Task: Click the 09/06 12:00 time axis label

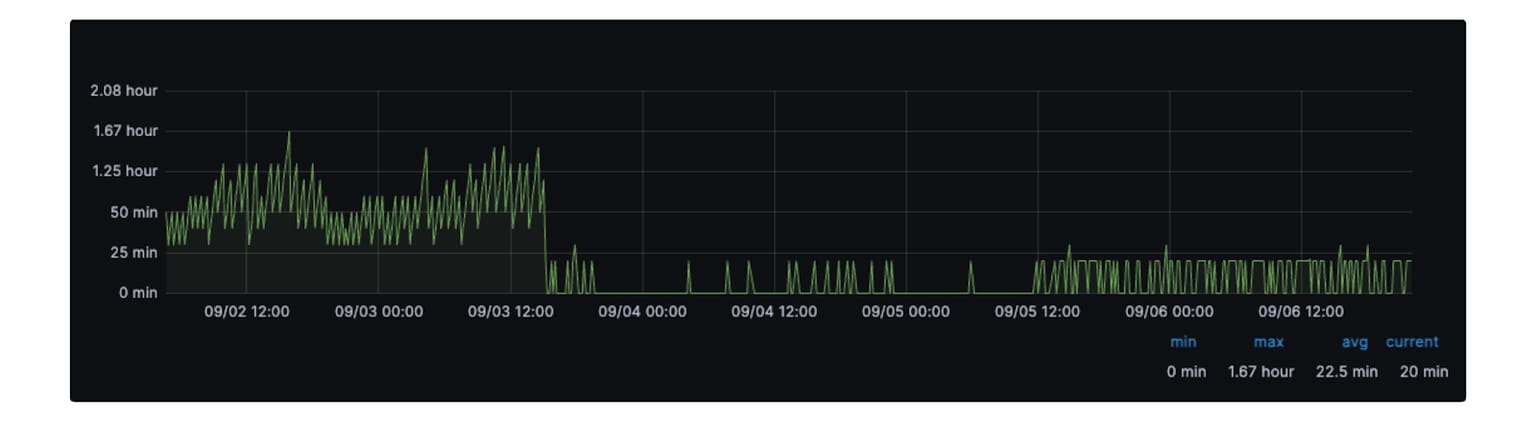Action: pos(1301,312)
